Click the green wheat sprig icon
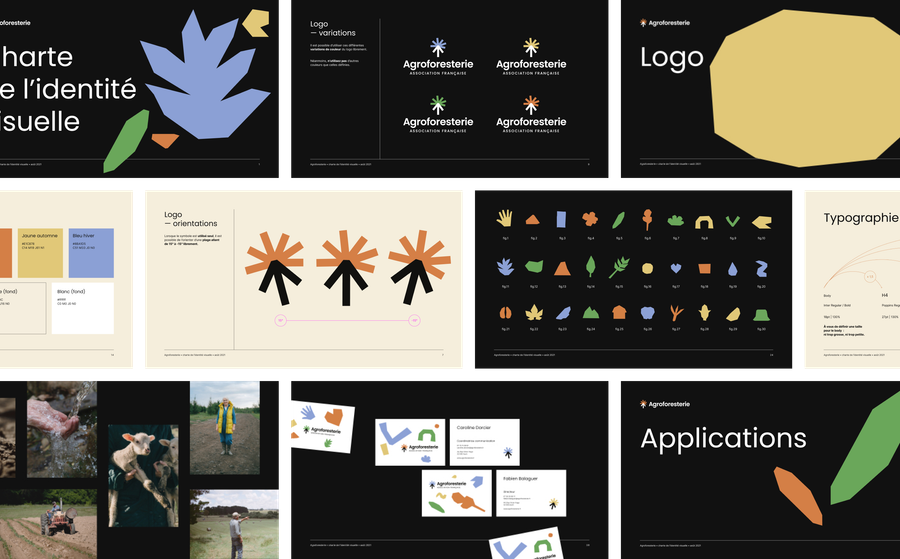Screen dimensions: 900x559 coord(619,267)
